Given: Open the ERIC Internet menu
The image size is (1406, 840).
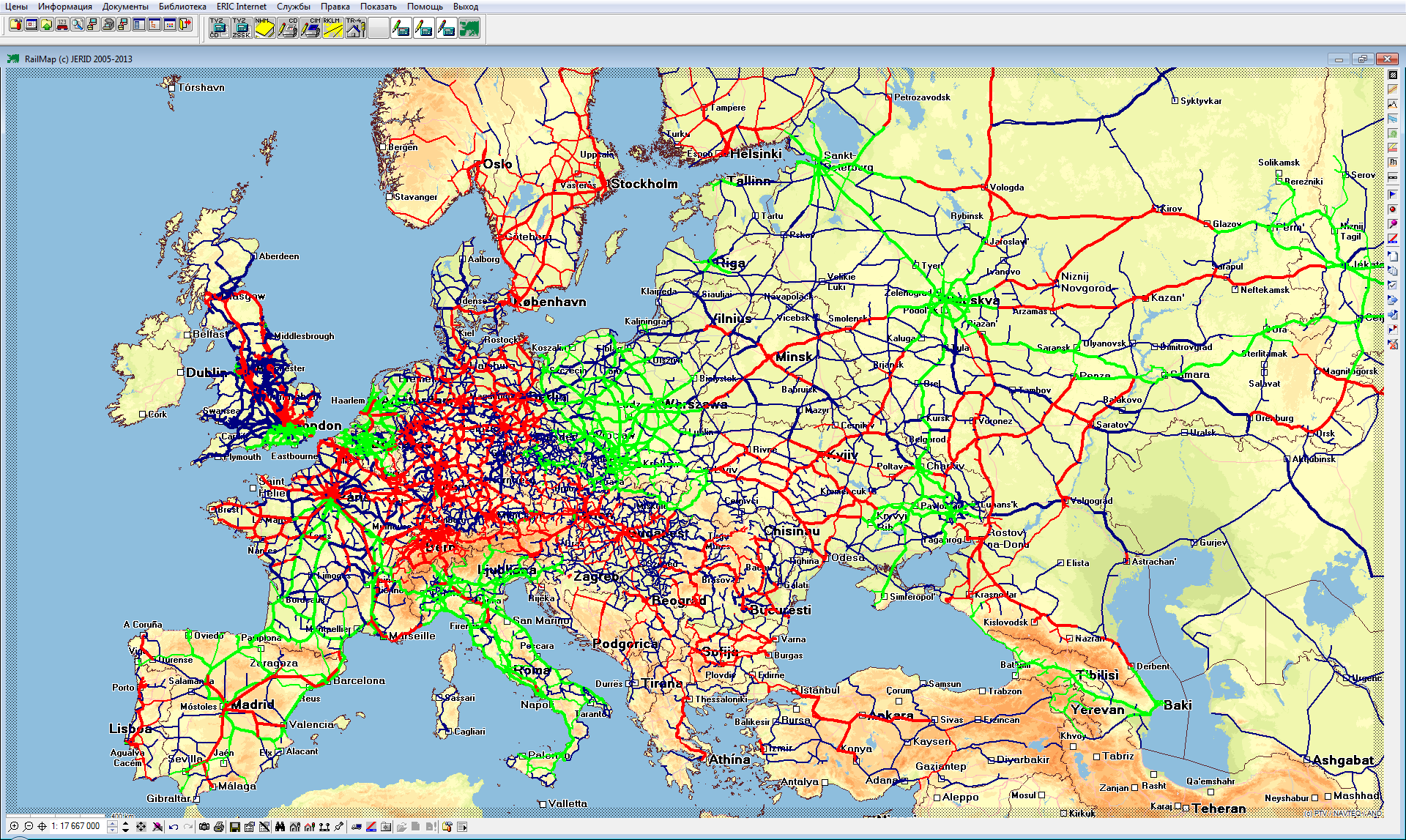Looking at the screenshot, I should 242,7.
